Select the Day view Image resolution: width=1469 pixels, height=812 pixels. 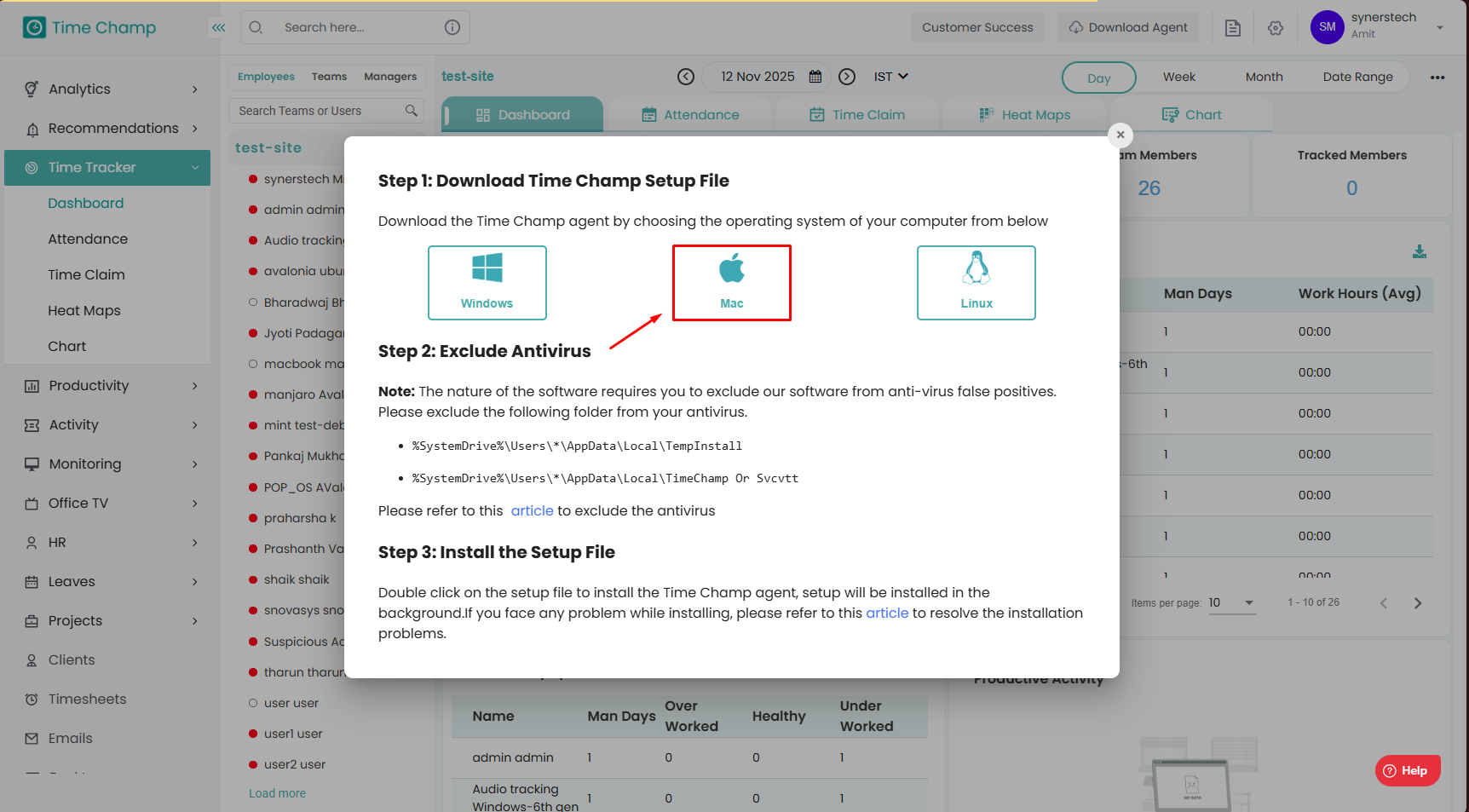tap(1099, 78)
